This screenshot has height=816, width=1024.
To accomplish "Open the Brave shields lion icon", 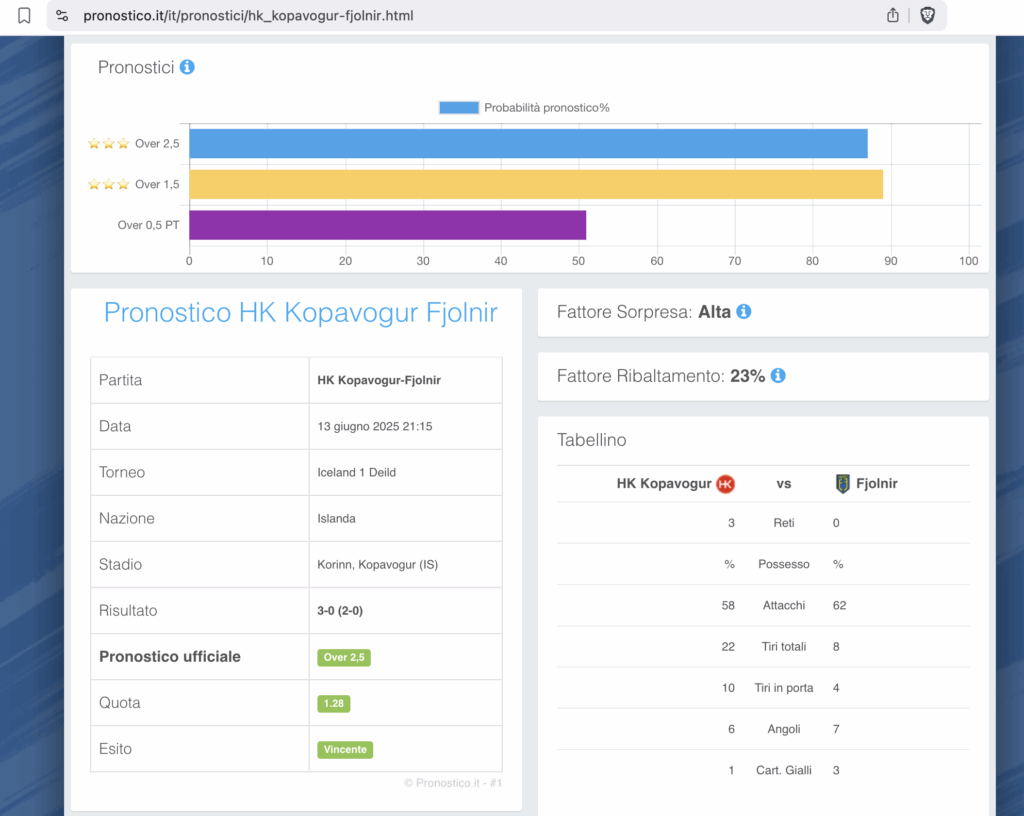I will 927,15.
